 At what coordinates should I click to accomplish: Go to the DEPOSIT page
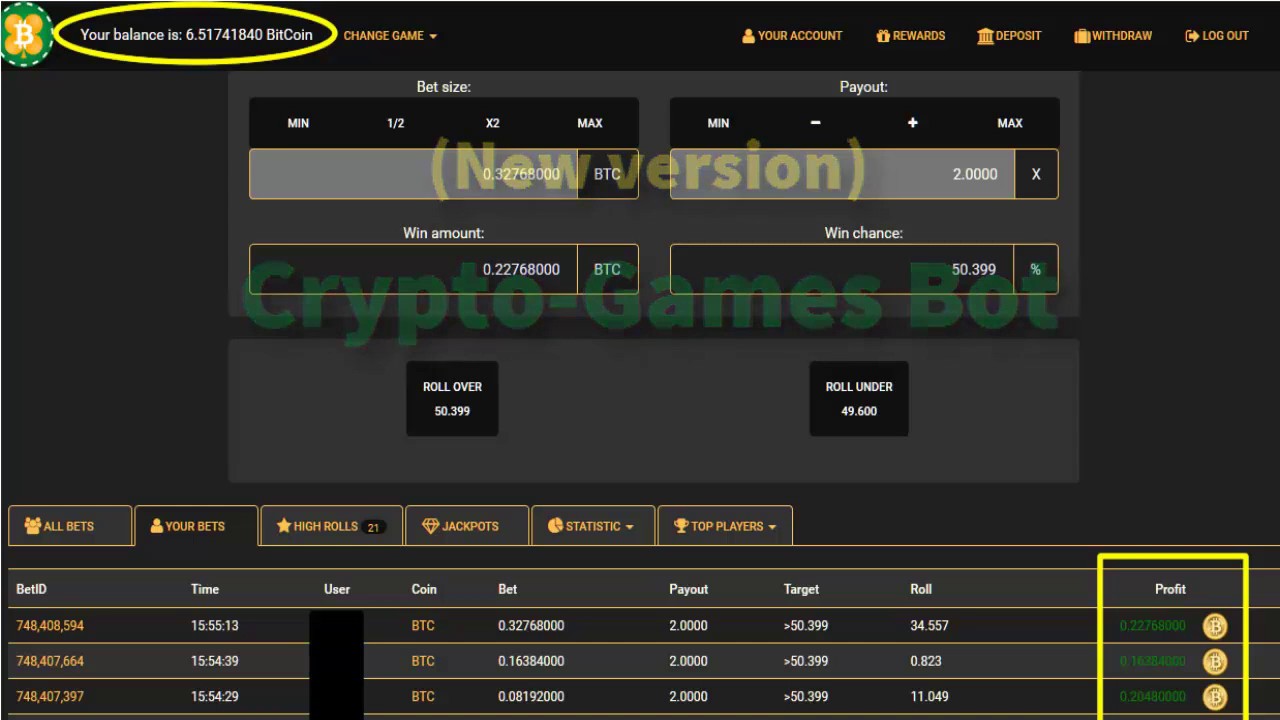coord(1009,35)
